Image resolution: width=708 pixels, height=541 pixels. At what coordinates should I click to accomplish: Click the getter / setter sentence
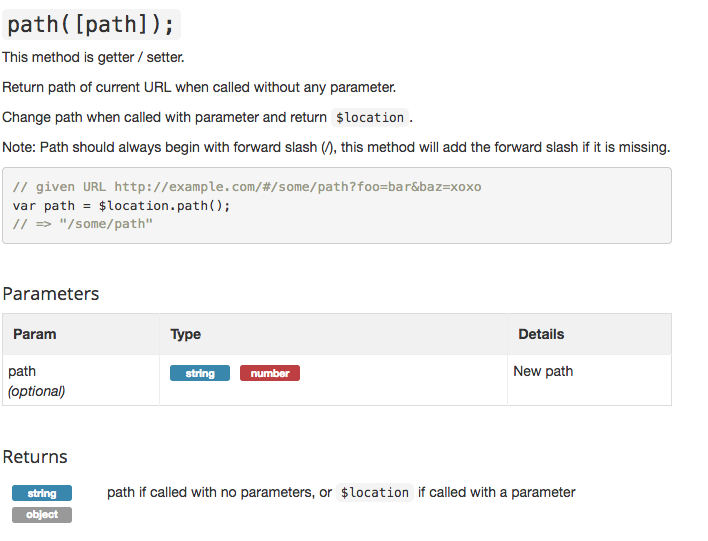[93, 57]
